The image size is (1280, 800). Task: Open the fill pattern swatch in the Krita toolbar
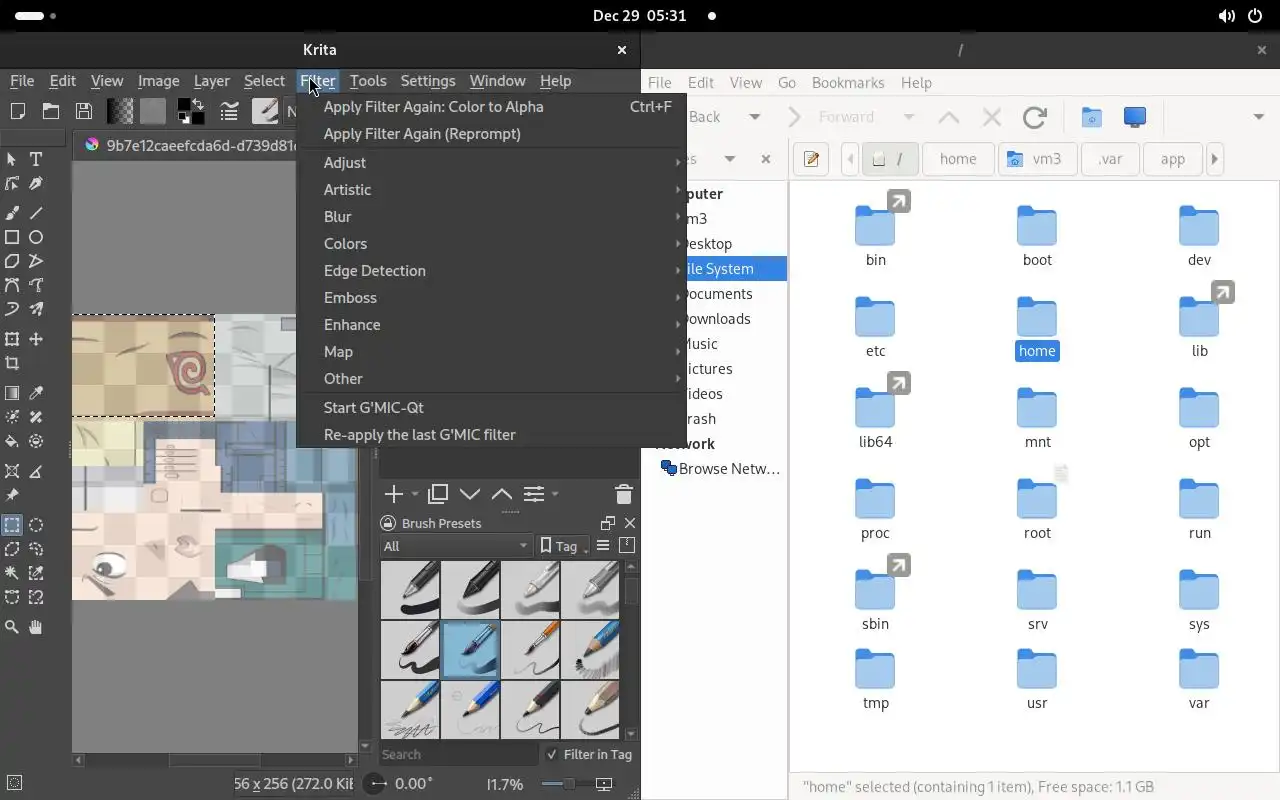tap(152, 111)
